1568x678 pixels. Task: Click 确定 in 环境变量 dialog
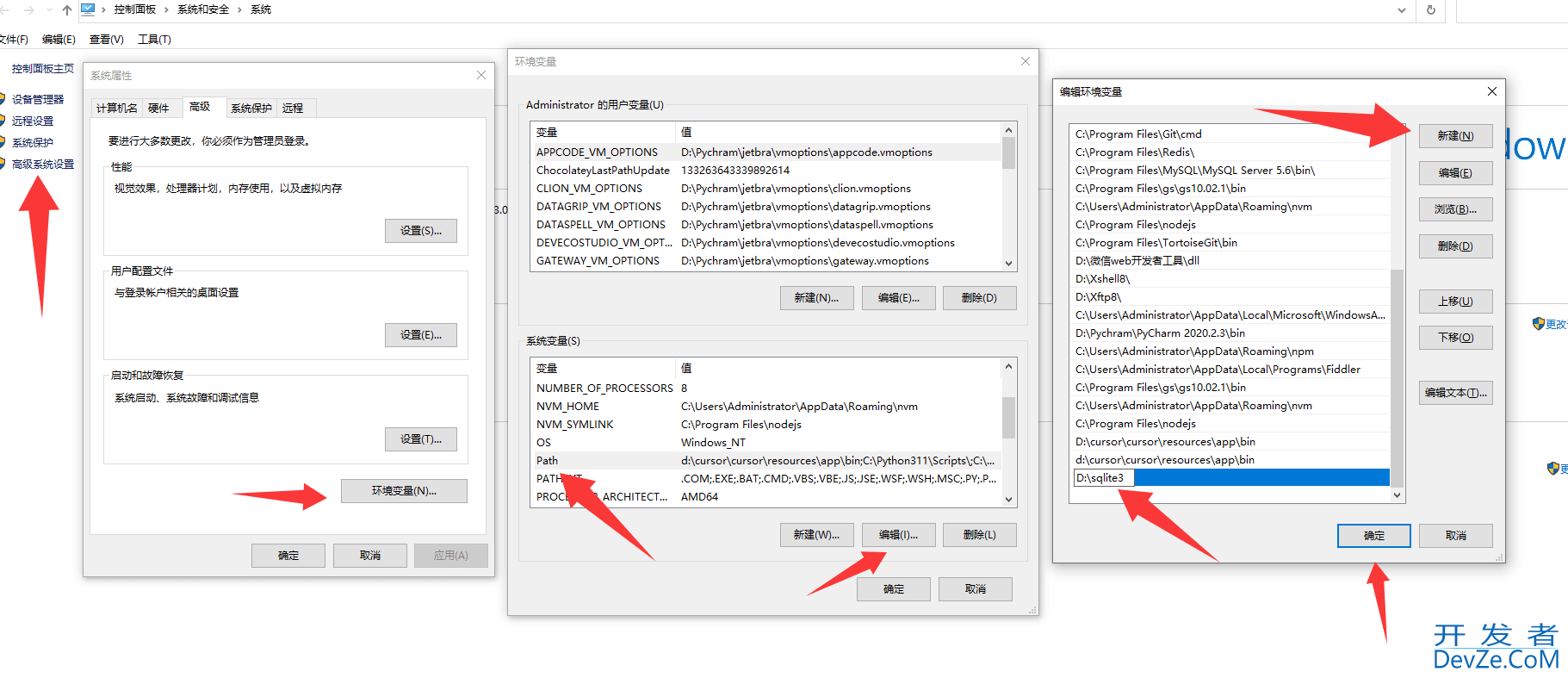coord(894,589)
